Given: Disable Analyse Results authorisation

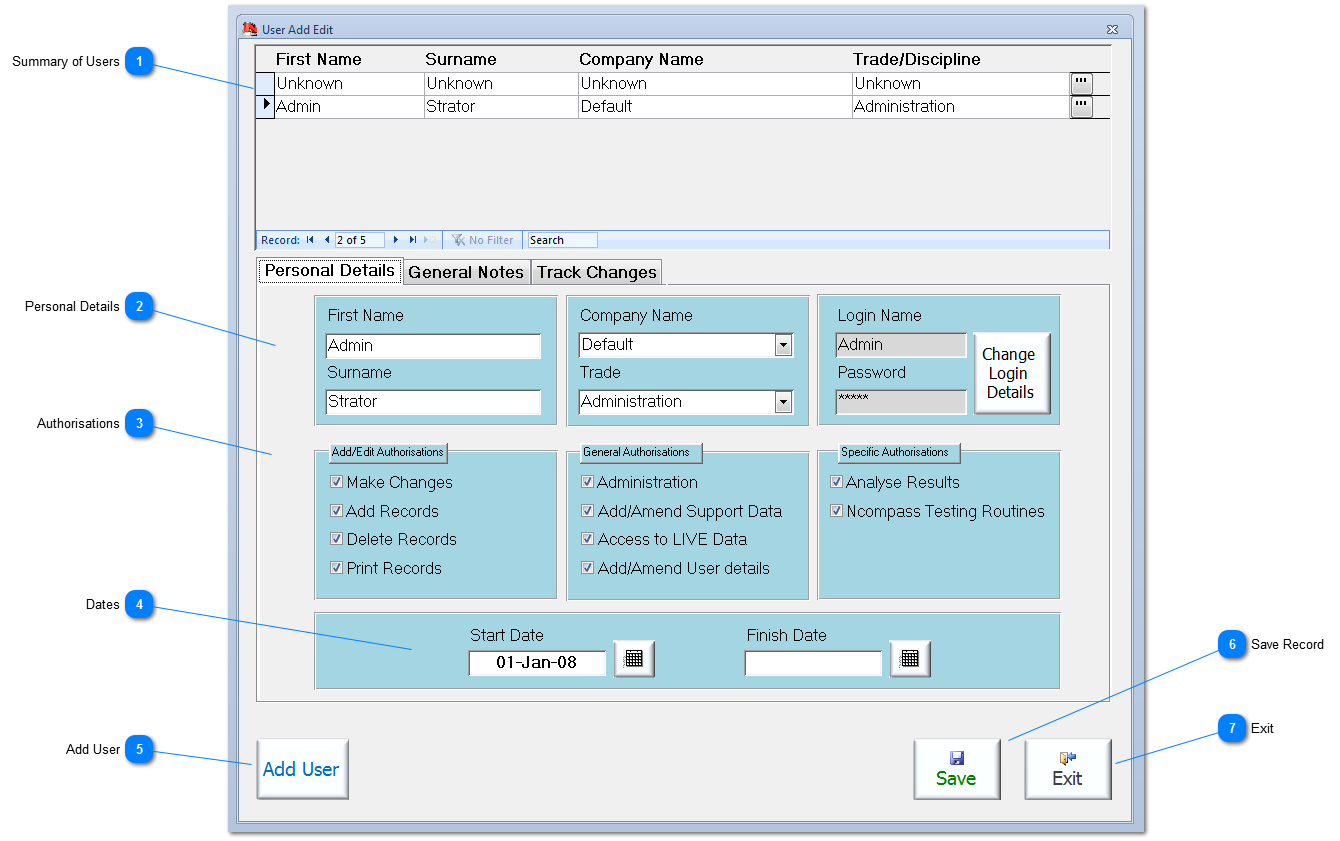Looking at the screenshot, I should (x=837, y=482).
